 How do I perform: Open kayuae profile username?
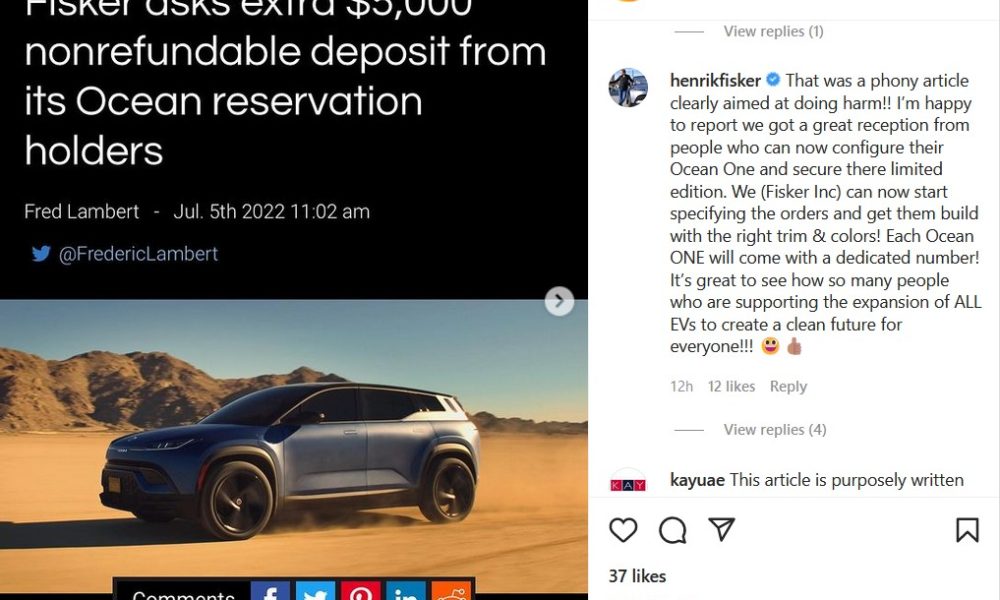(697, 480)
